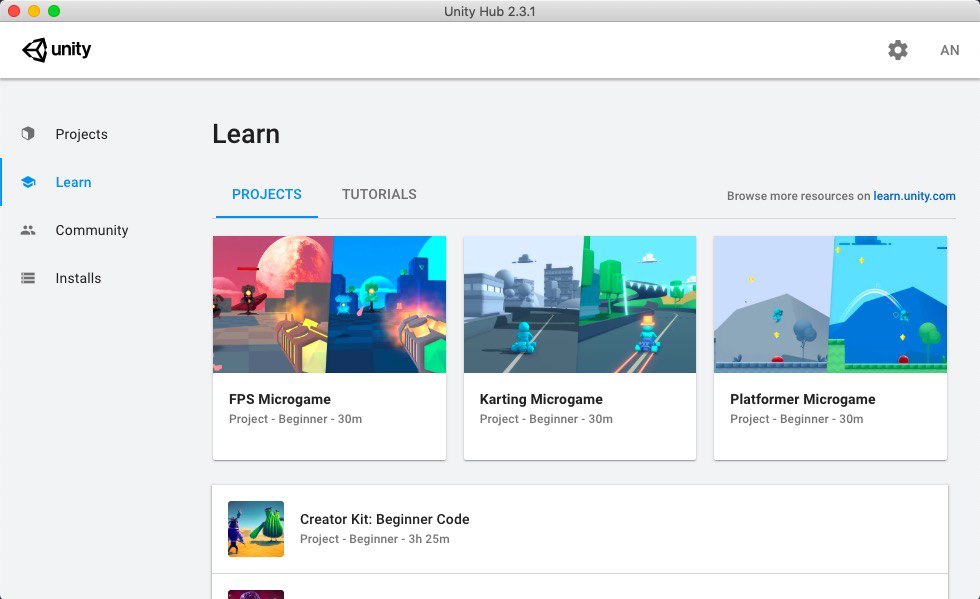Click the Creator Kit: Beginner Code thumbnail
980x599 pixels.
(x=256, y=529)
